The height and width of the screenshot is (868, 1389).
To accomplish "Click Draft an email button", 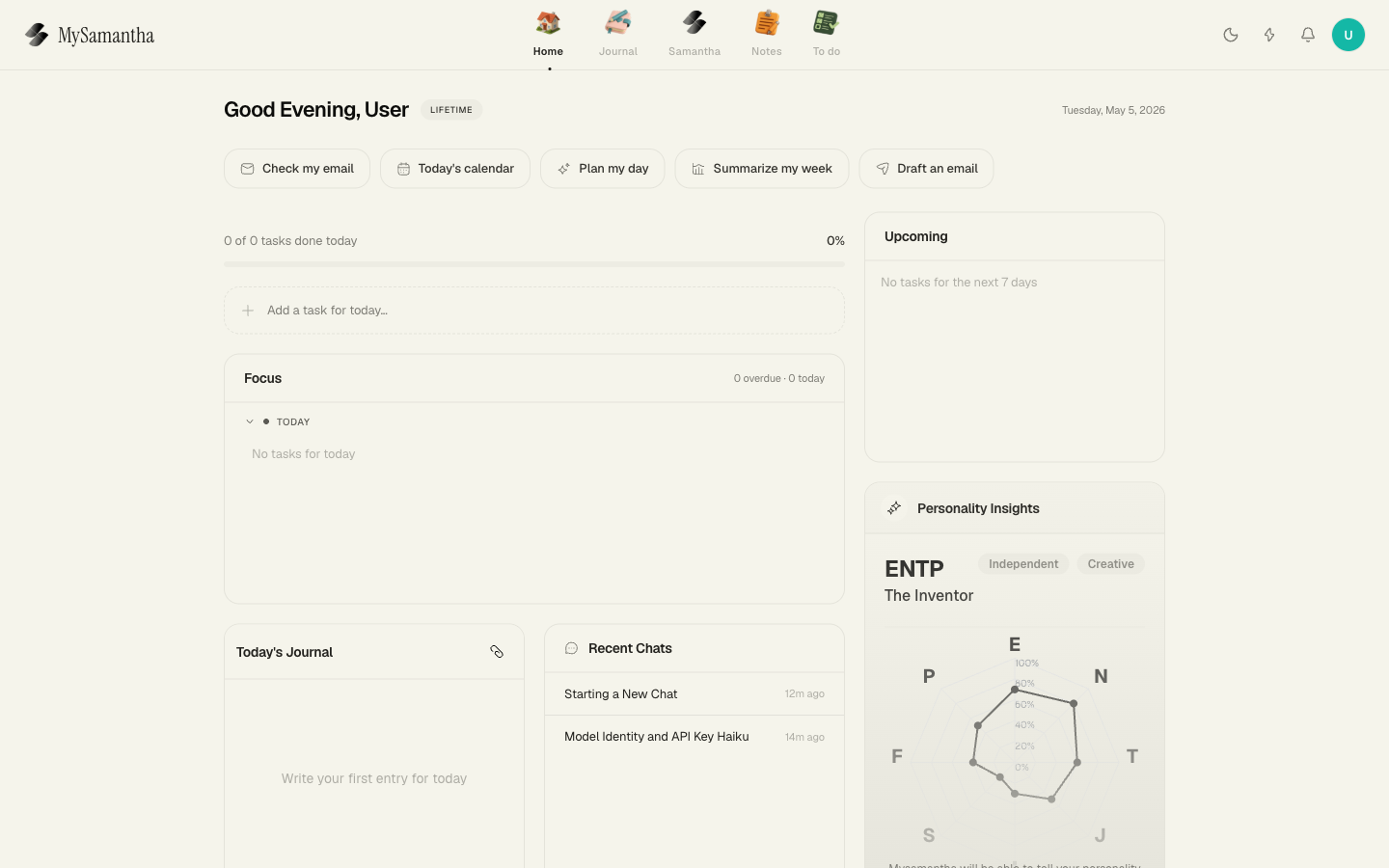I will pyautogui.click(x=926, y=169).
